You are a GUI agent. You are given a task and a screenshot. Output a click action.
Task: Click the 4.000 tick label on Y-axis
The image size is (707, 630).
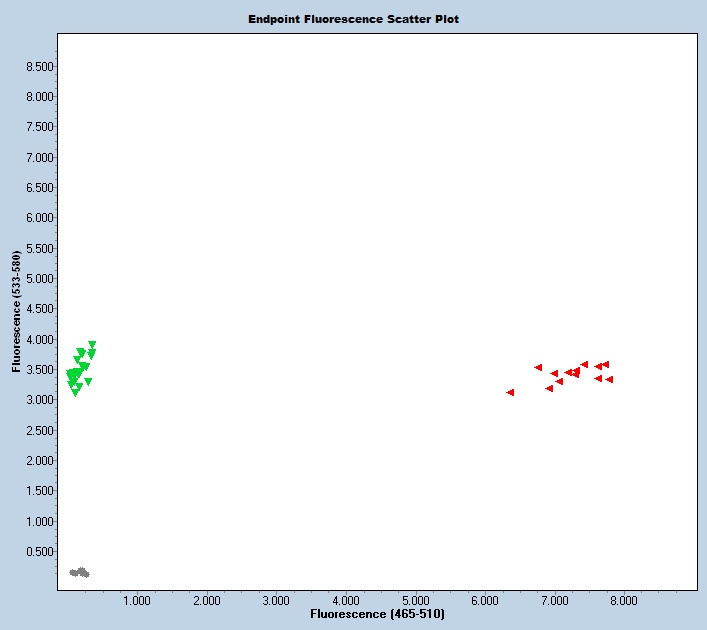click(x=39, y=340)
